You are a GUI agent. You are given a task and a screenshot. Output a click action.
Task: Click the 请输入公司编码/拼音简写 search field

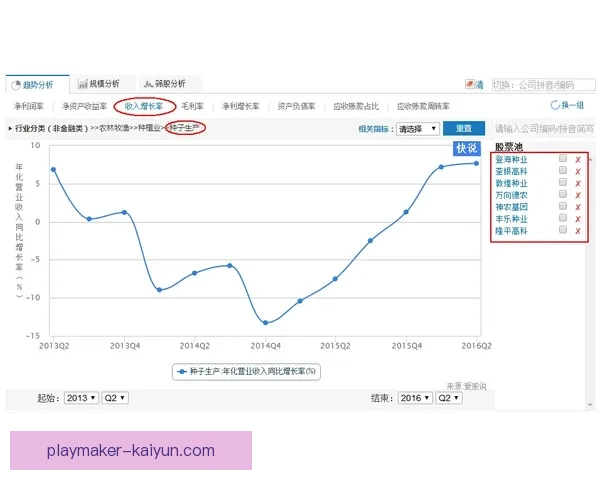[544, 129]
